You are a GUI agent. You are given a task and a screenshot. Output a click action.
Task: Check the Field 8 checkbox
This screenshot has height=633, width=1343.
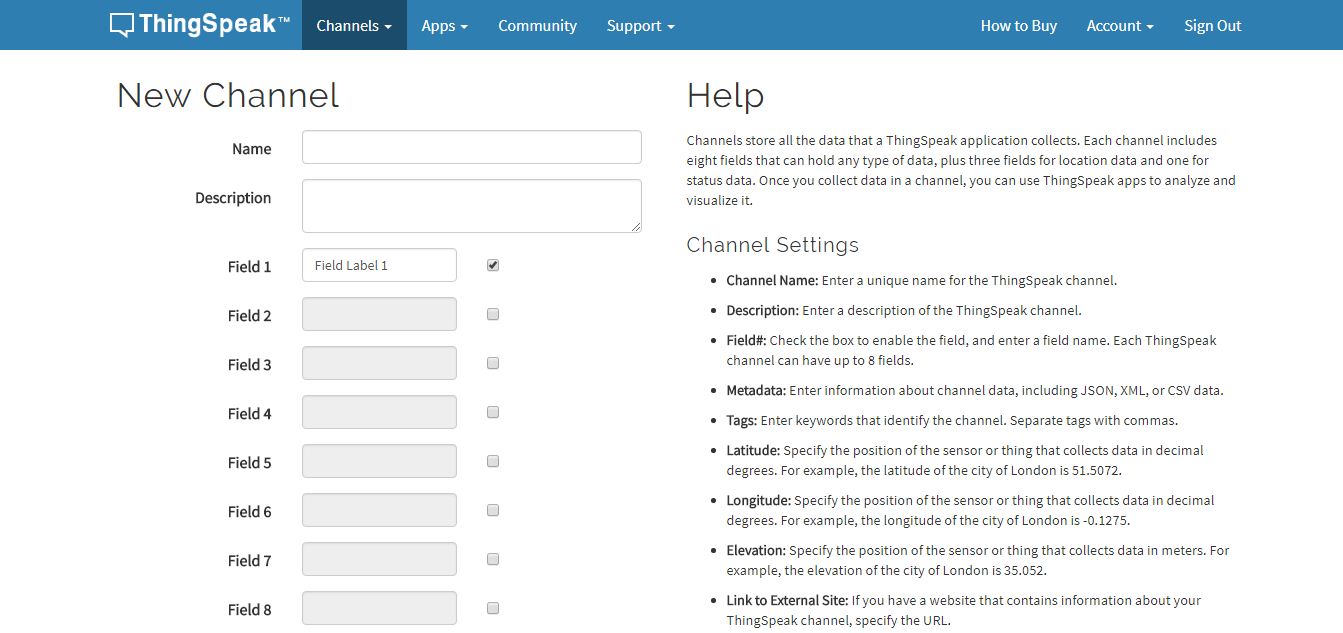tap(493, 608)
